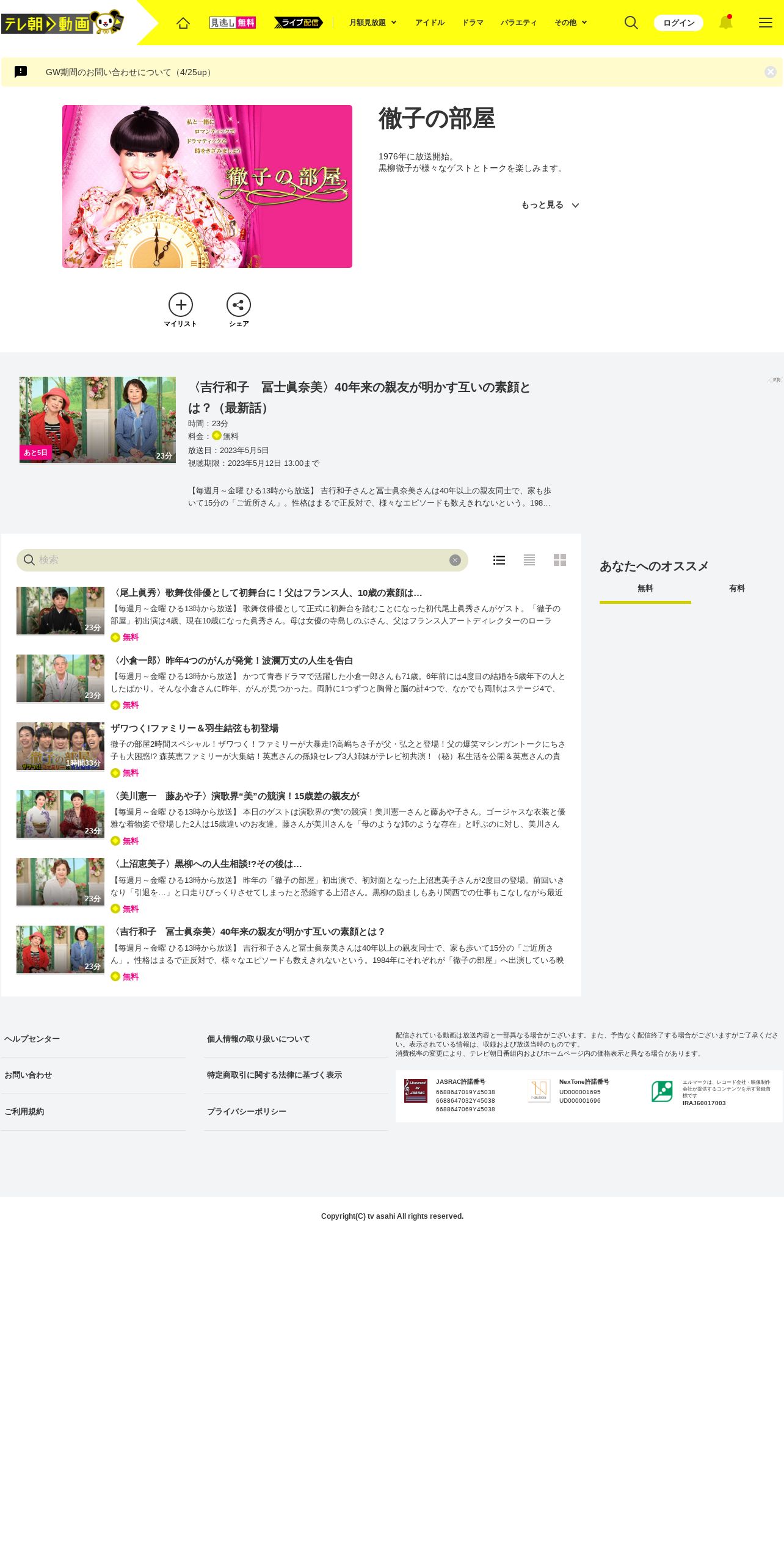Click the シェア icon
The width and height of the screenshot is (784, 1568).
(x=239, y=310)
